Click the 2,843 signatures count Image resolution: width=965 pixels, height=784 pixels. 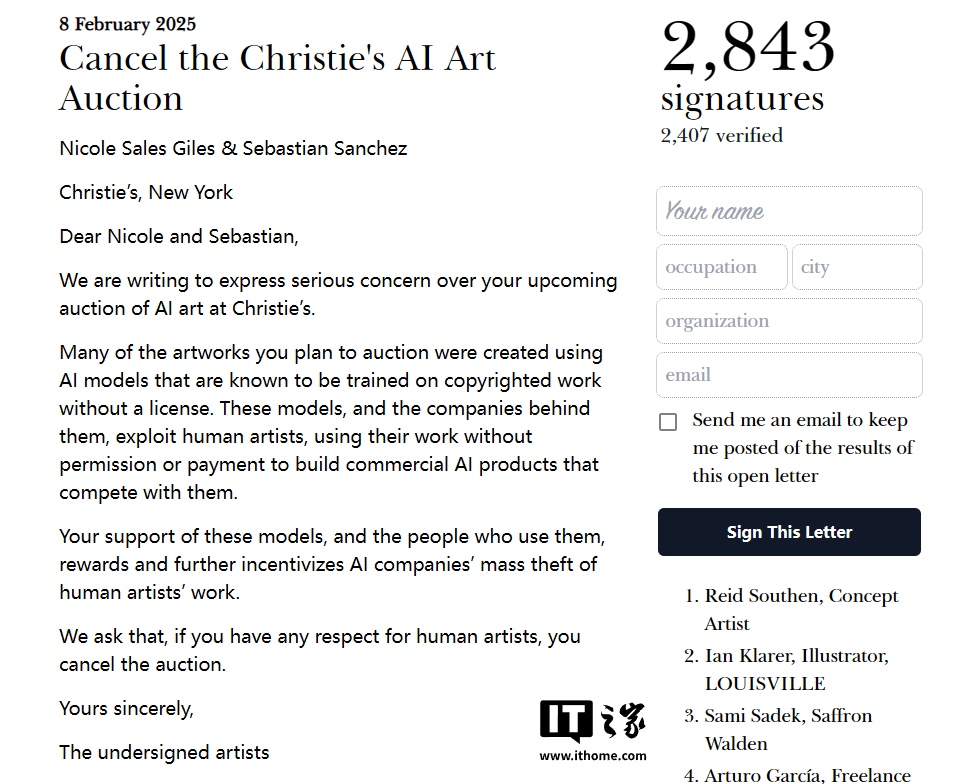click(748, 65)
